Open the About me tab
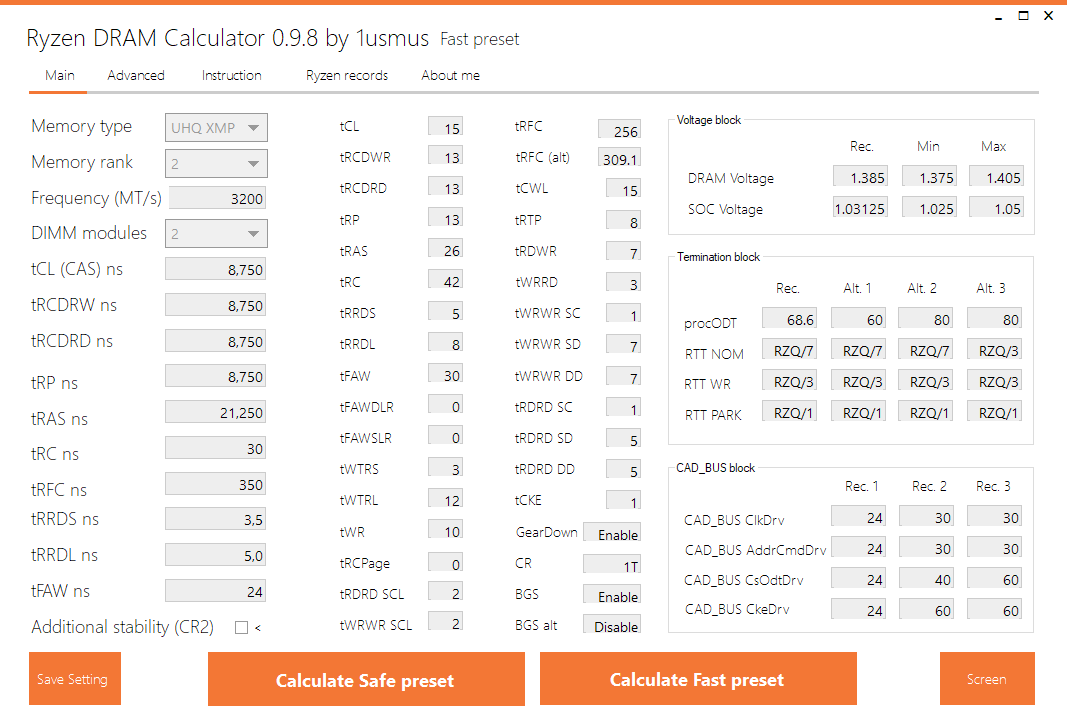 point(450,75)
